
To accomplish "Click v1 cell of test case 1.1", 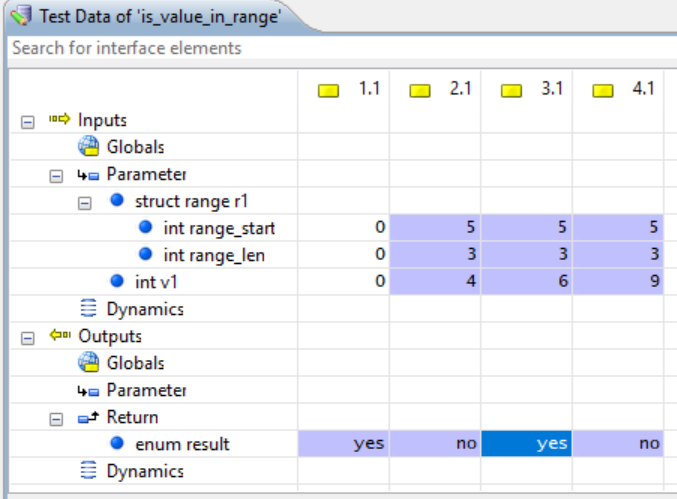I will pyautogui.click(x=344, y=281).
